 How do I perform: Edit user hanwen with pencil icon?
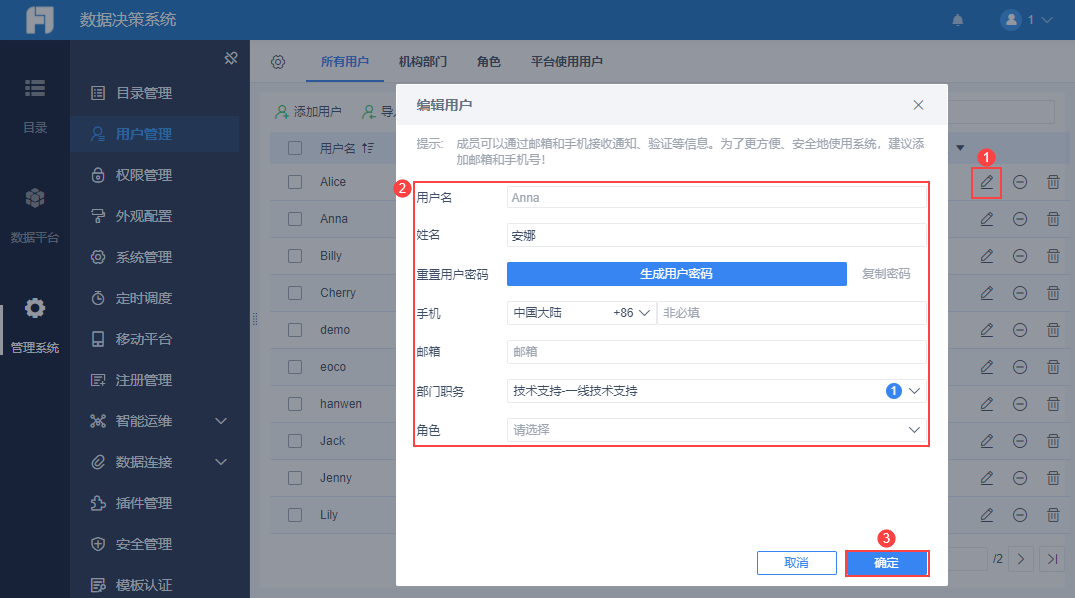[x=987, y=405]
